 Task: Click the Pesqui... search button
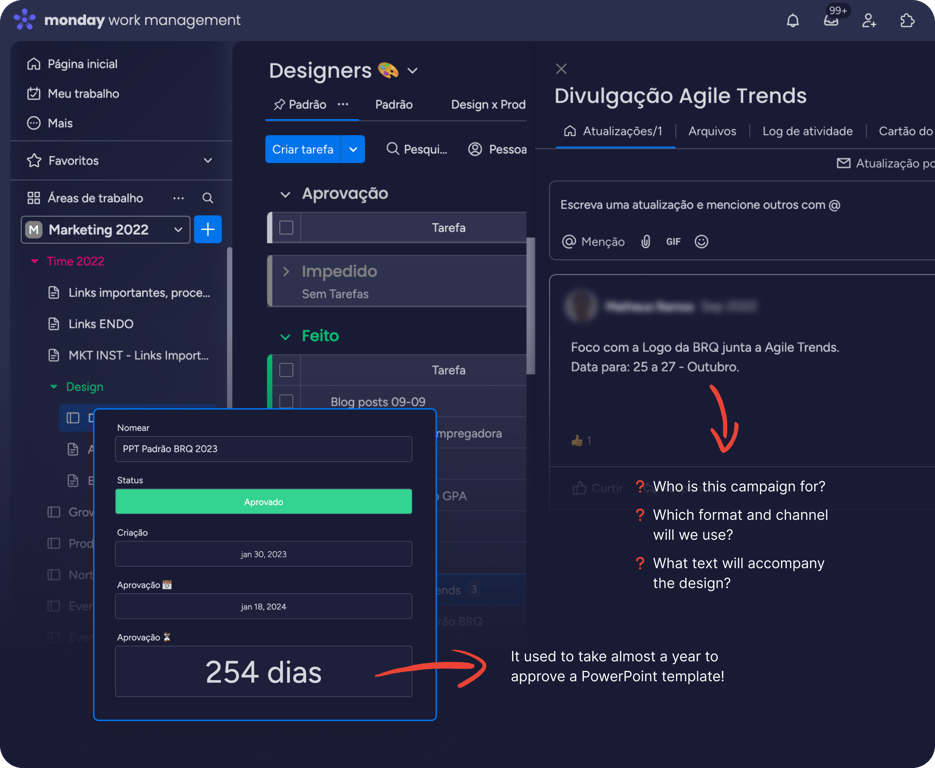click(x=417, y=149)
